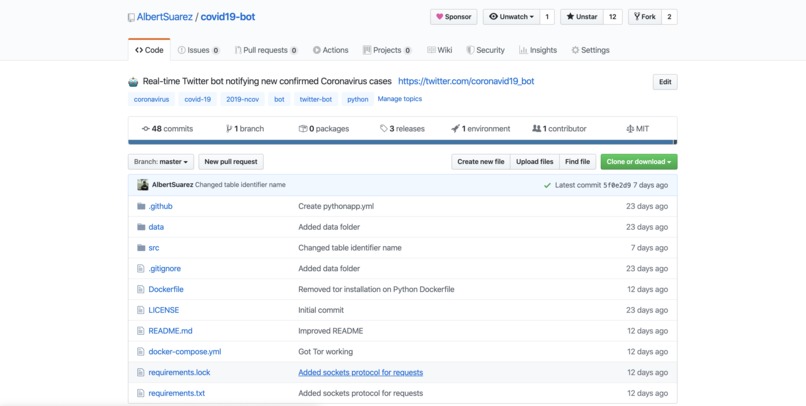The width and height of the screenshot is (806, 406).
Task: View the 48 commits history
Action: point(168,128)
